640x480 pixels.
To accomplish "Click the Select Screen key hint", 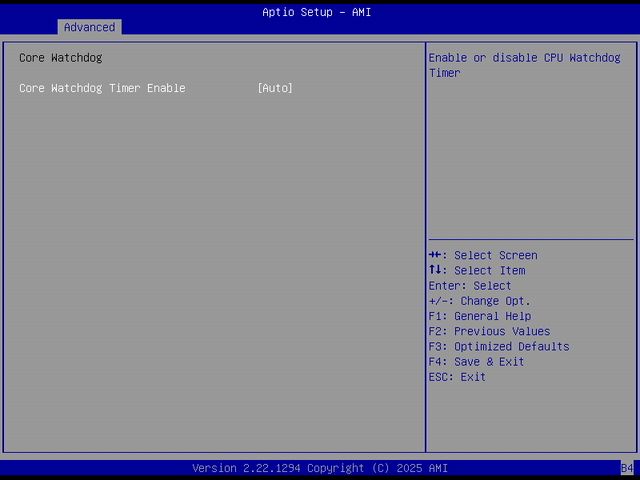I will pos(483,256).
